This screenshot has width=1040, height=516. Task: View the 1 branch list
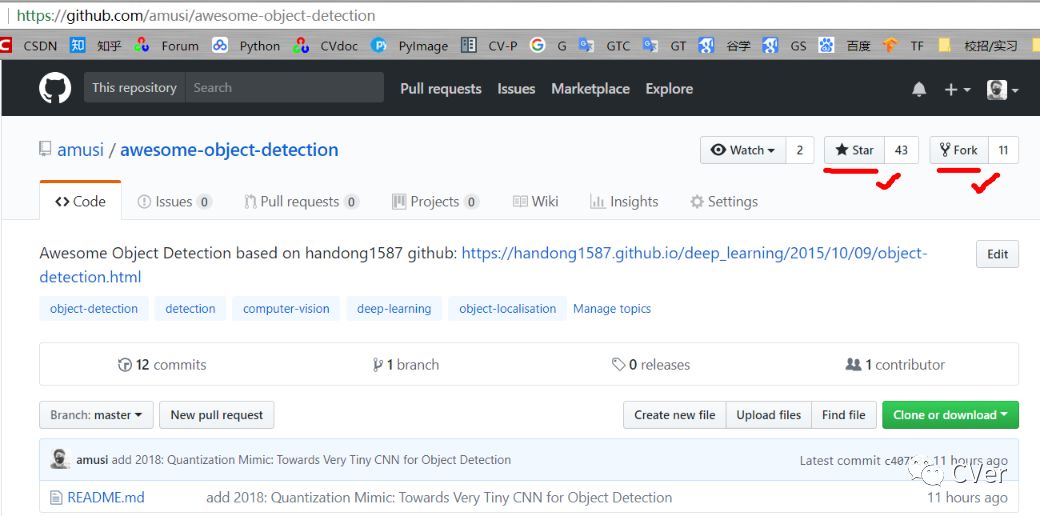point(406,365)
